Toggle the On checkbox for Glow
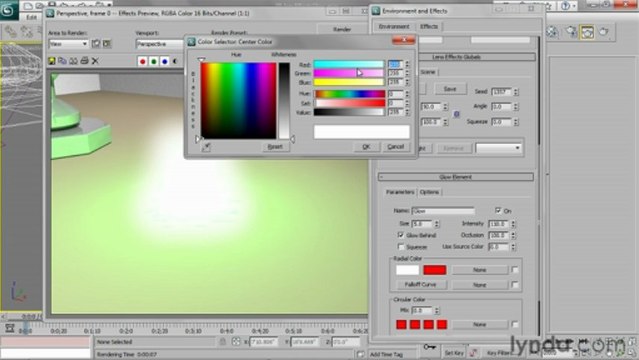This screenshot has width=639, height=360. 498,210
